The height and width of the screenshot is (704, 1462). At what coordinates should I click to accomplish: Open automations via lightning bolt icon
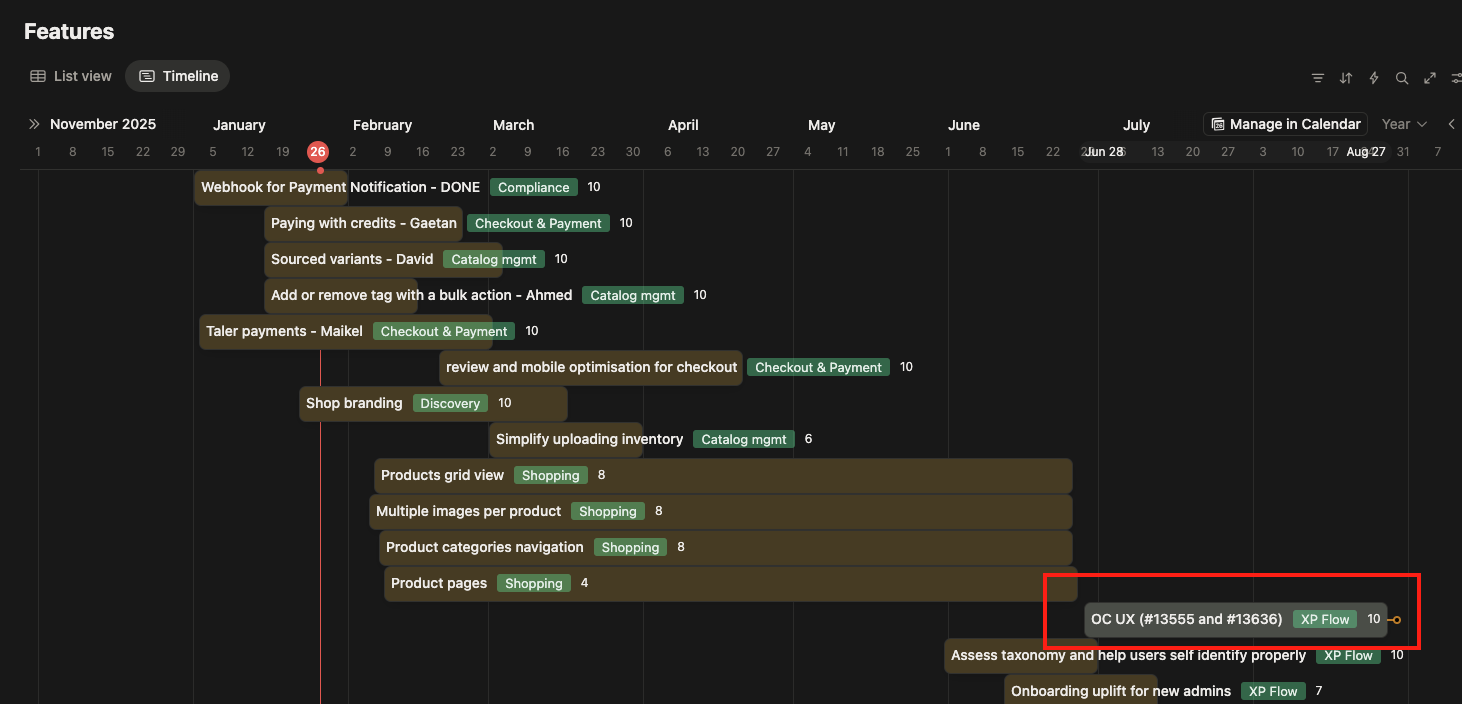(x=1374, y=78)
